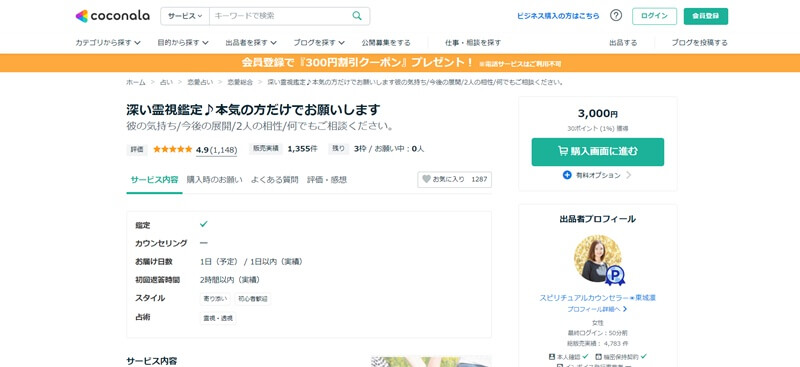This screenshot has width=800, height=367.
Task: Open the help question mark icon
Action: (616, 15)
